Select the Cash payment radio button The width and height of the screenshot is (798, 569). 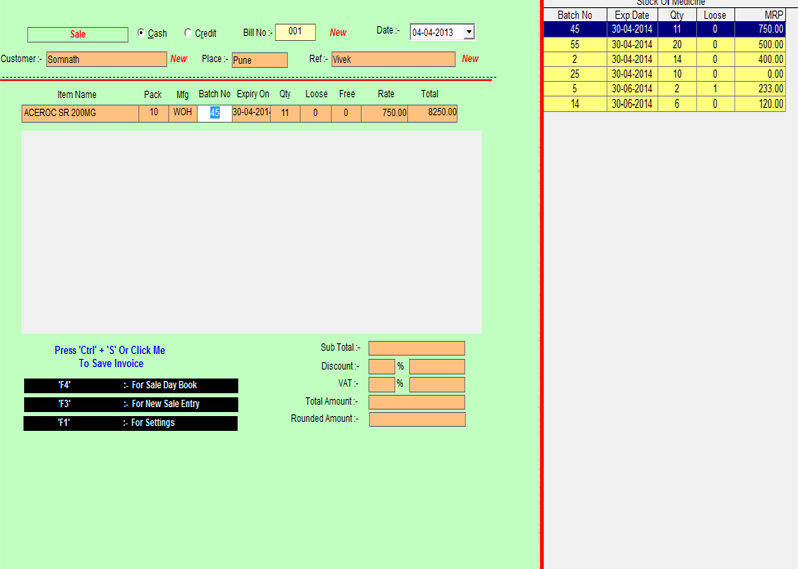(141, 33)
